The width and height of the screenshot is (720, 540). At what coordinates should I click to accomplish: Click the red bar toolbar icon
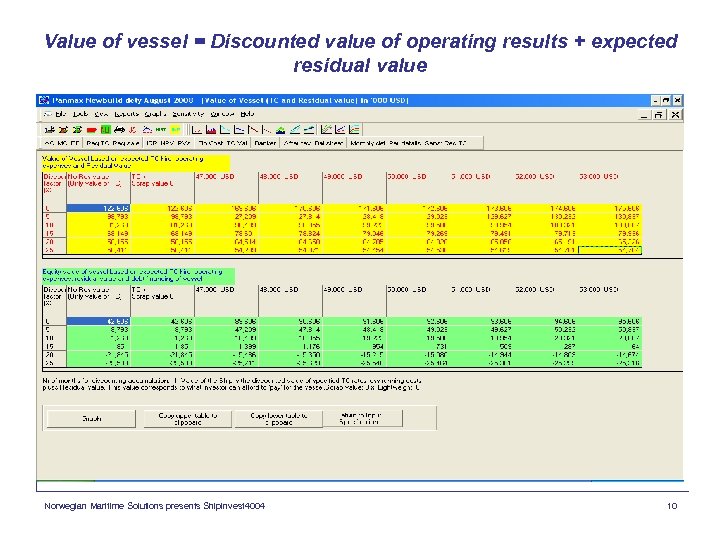click(x=91, y=130)
